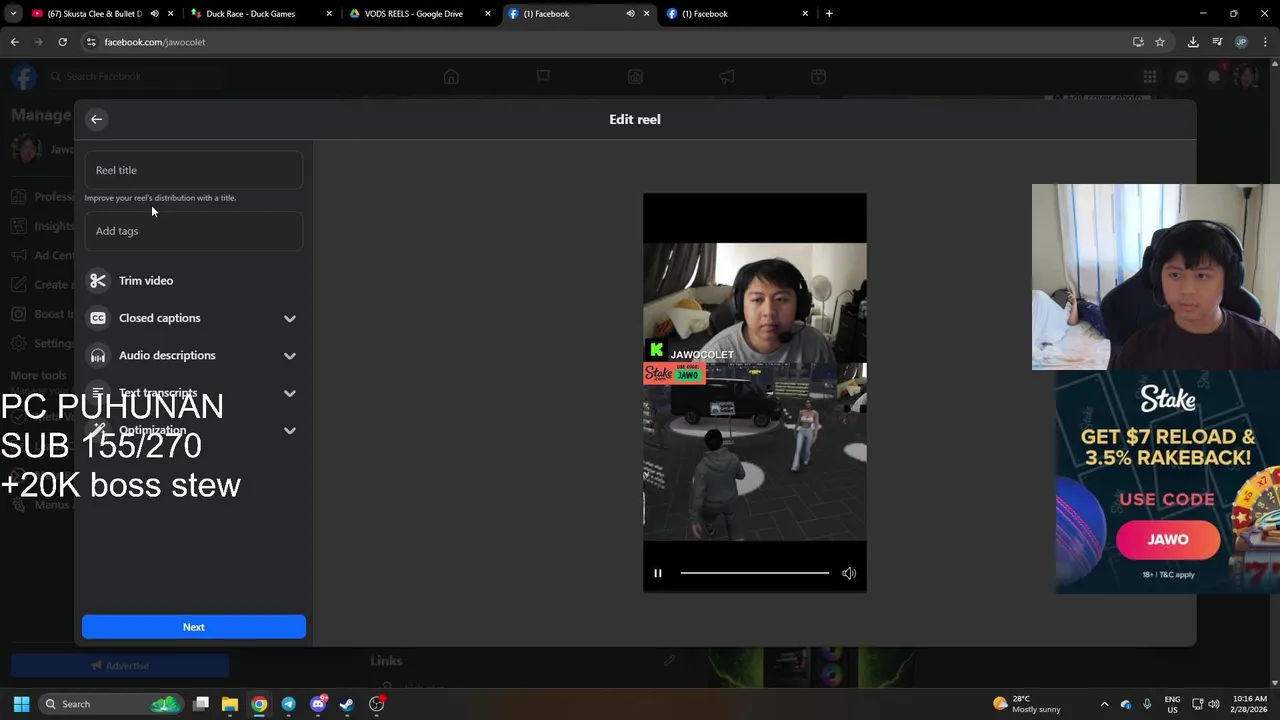Open Telegram from taskbar
Screen dimensions: 1280x720
coord(288,704)
